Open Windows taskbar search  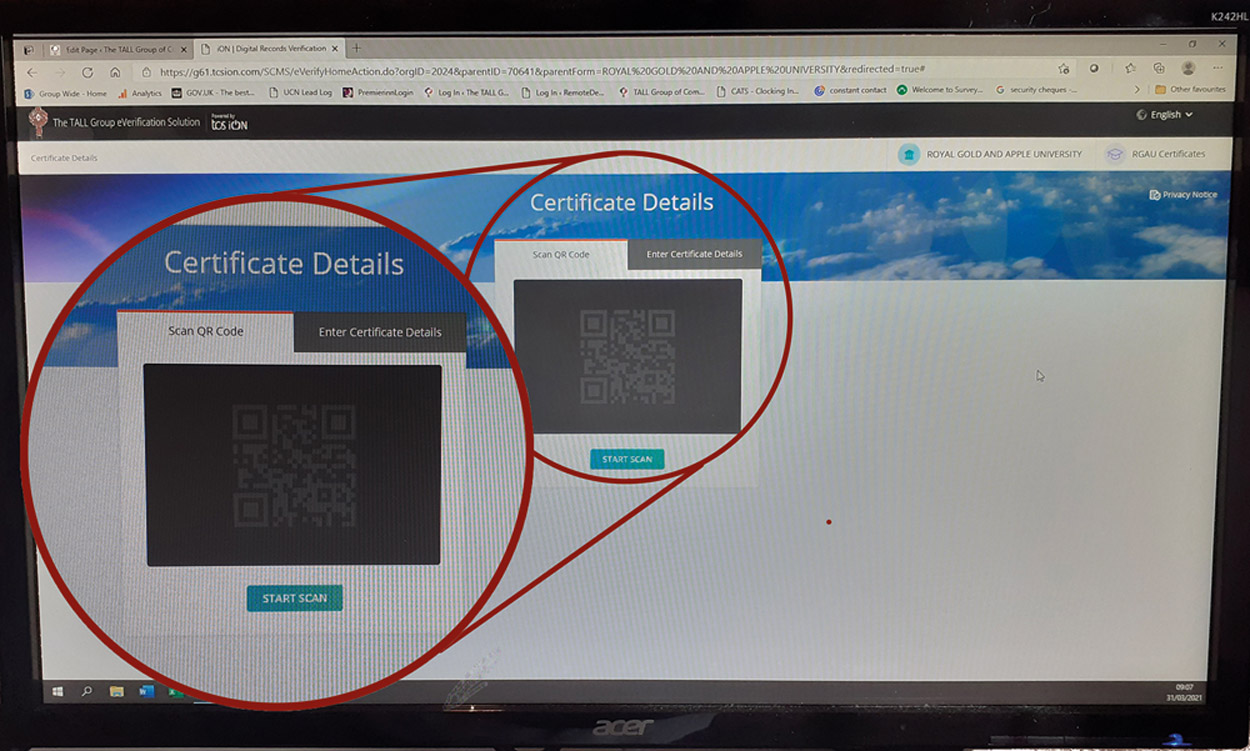pos(87,691)
